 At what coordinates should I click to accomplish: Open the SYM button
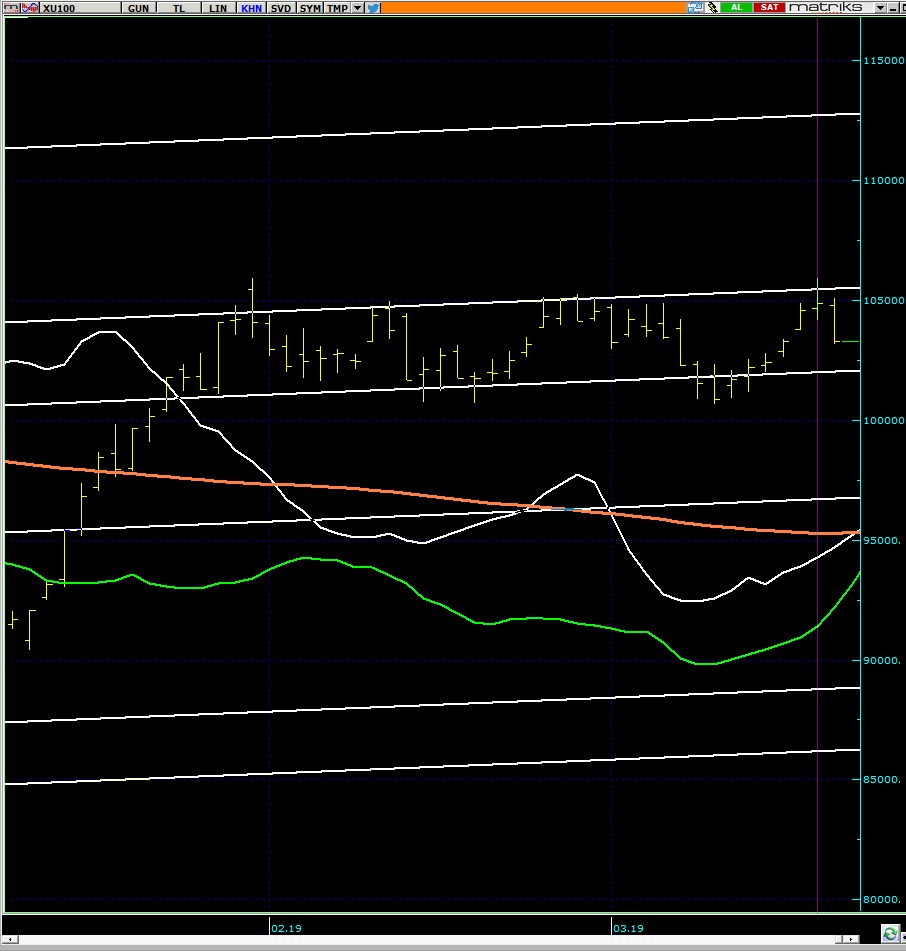[x=310, y=8]
